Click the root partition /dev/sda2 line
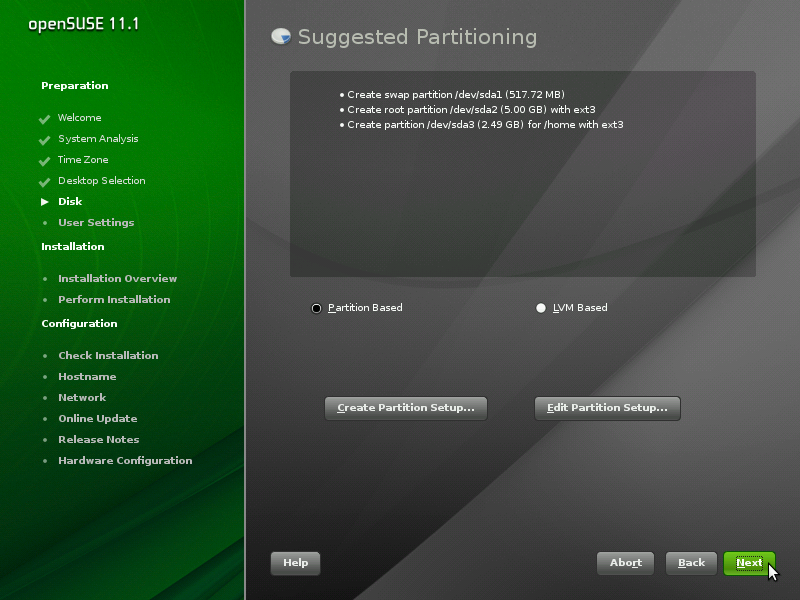Image resolution: width=800 pixels, height=600 pixels. [x=471, y=109]
